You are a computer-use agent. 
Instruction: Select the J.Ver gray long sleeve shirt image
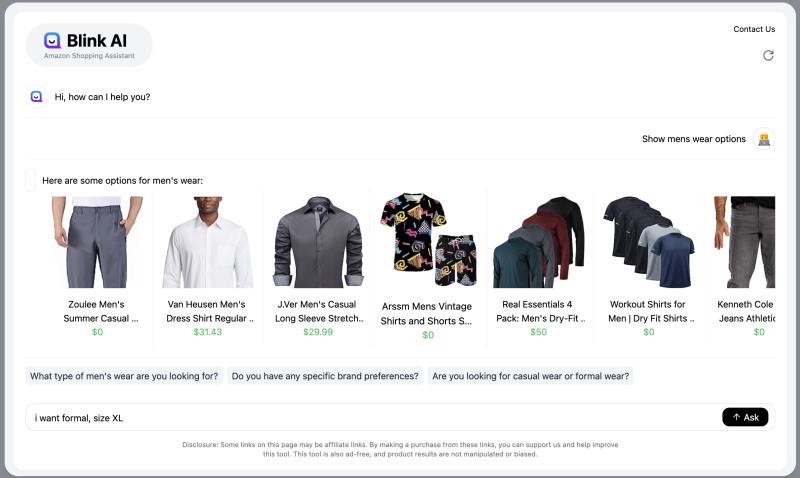click(318, 242)
